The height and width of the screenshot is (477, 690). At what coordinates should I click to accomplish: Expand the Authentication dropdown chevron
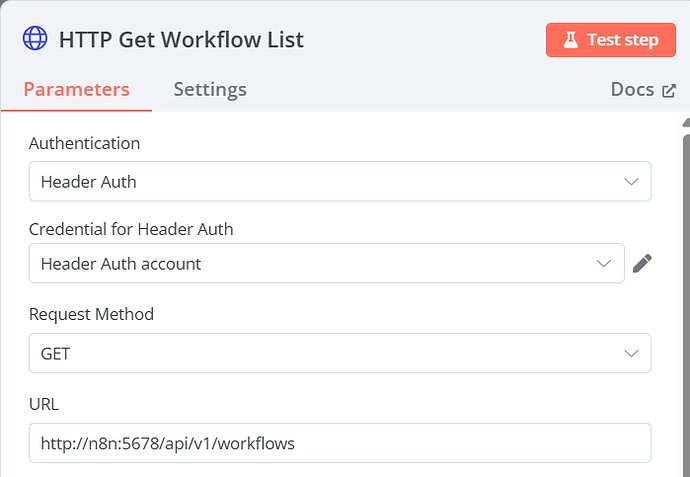click(x=631, y=182)
